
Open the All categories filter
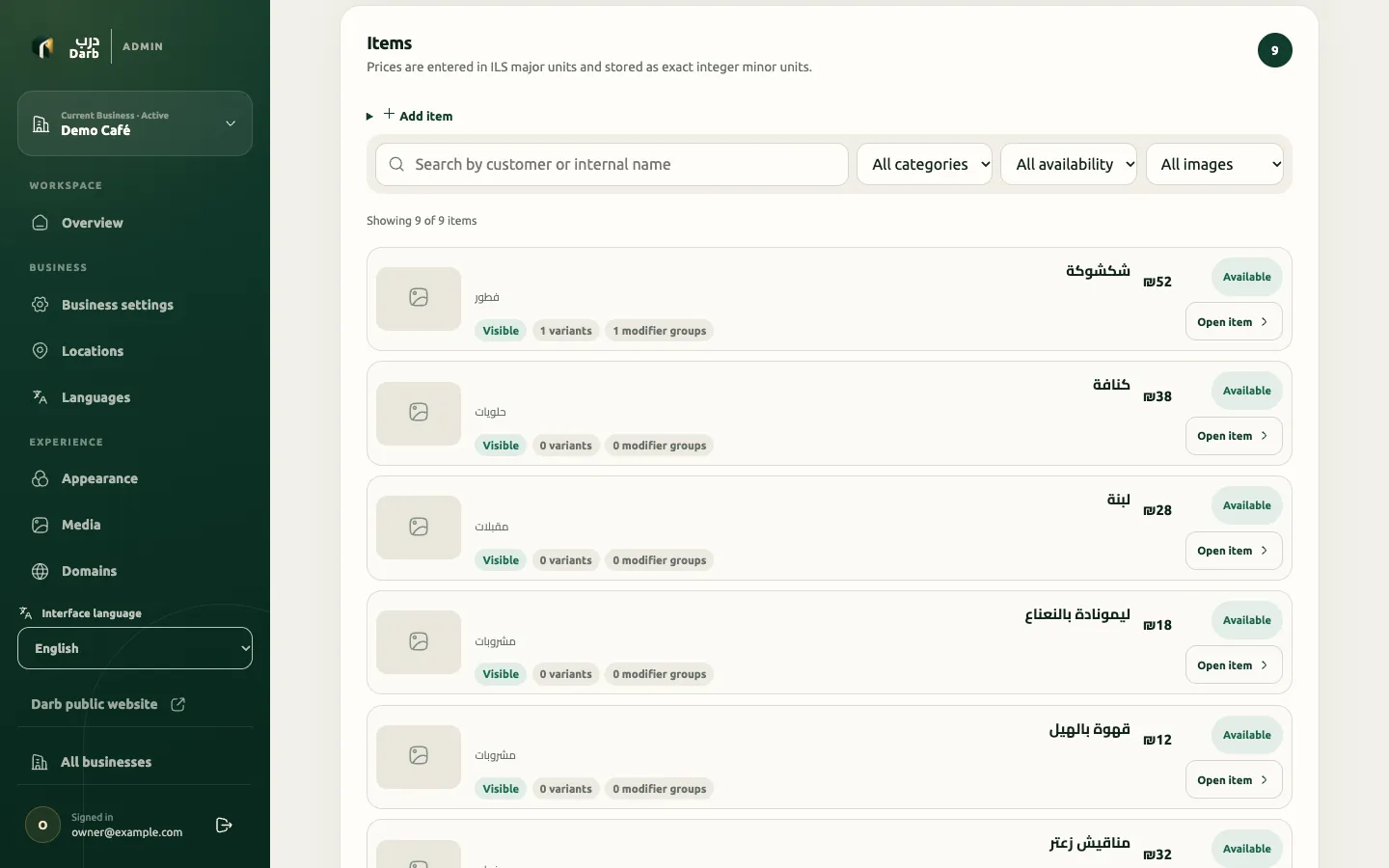coord(924,164)
